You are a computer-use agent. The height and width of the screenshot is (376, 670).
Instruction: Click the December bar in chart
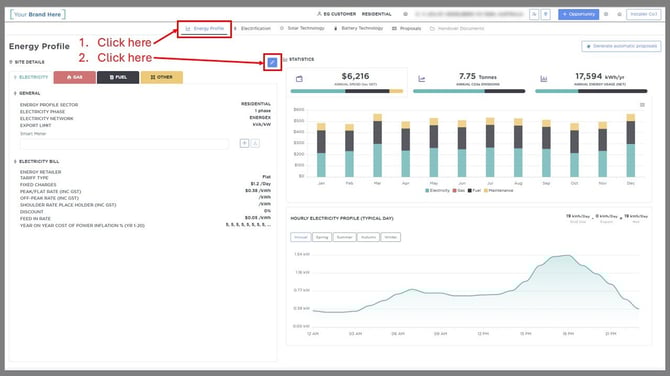631,145
